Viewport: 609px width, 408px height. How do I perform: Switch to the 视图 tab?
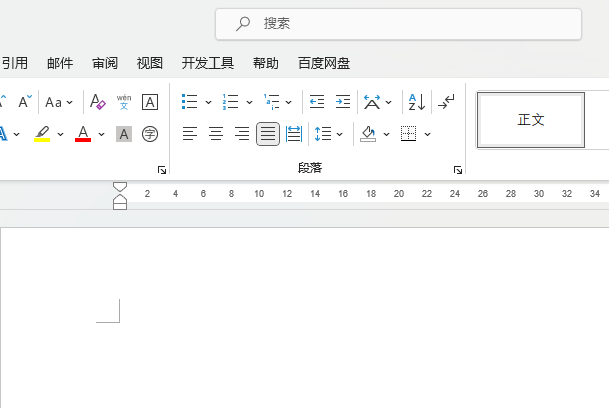point(150,63)
